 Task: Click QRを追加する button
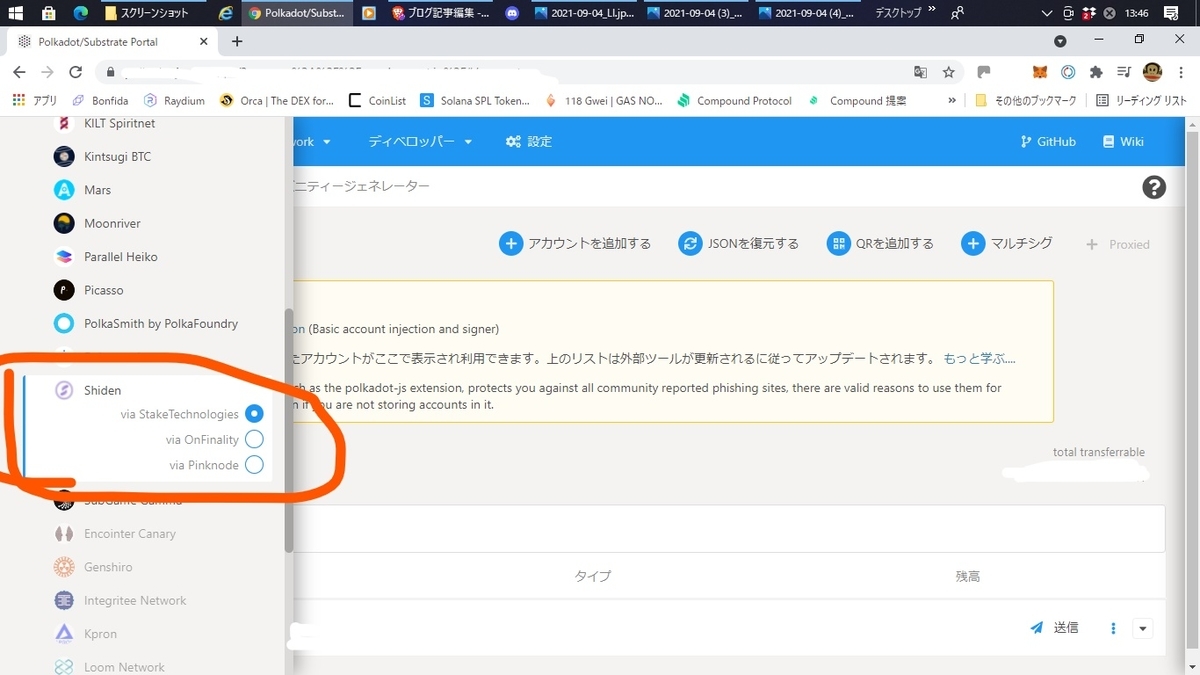881,243
